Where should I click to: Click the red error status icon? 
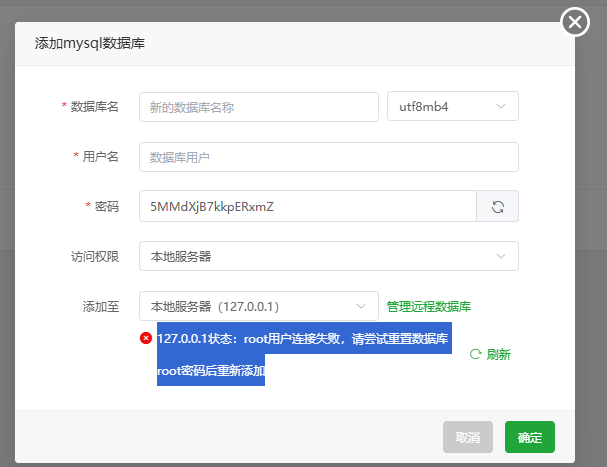coord(146,338)
